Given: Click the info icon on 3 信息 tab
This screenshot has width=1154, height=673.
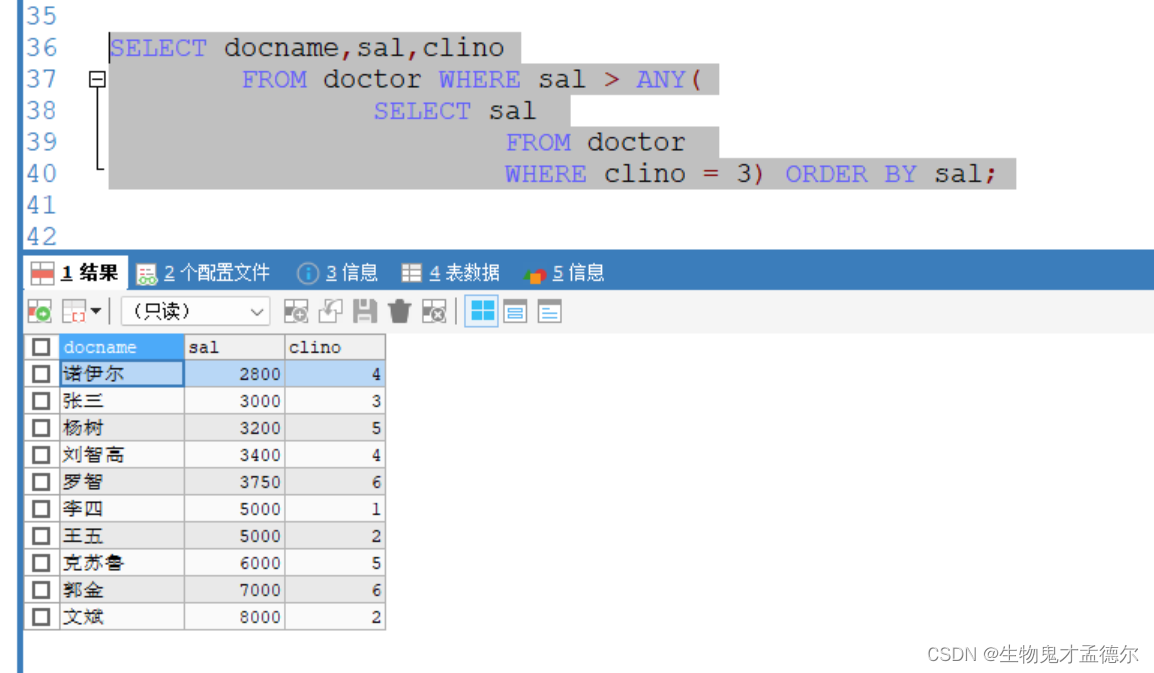Looking at the screenshot, I should (x=308, y=273).
